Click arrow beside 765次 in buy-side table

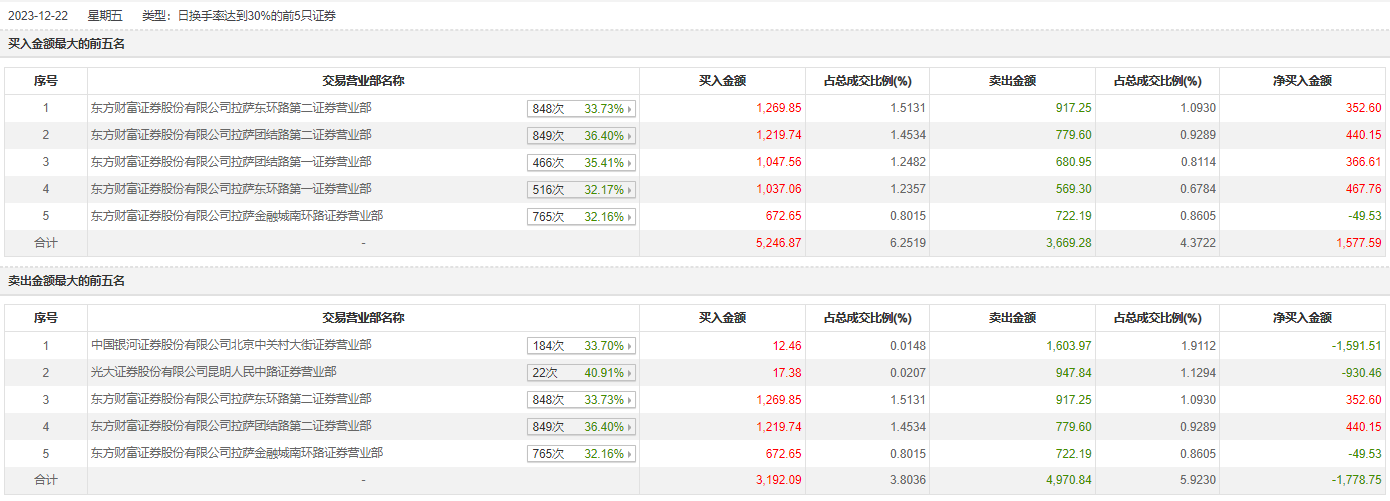630,217
